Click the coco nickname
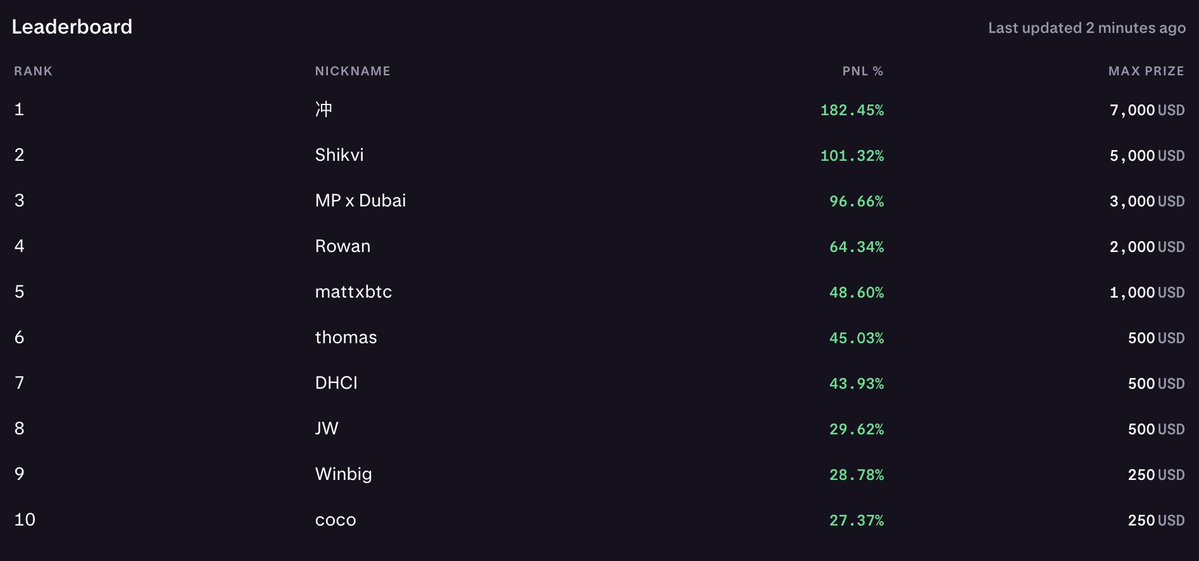This screenshot has height=561, width=1199. [336, 520]
